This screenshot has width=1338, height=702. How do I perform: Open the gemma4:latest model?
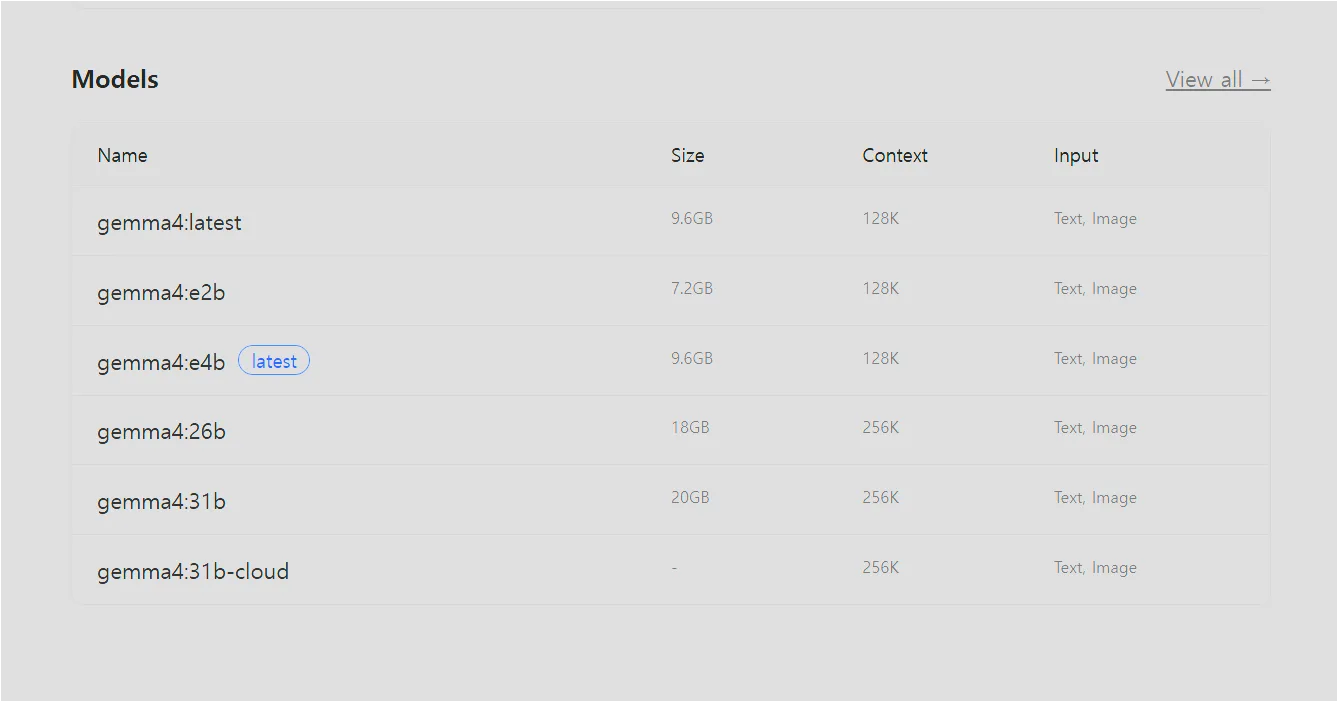tap(169, 223)
